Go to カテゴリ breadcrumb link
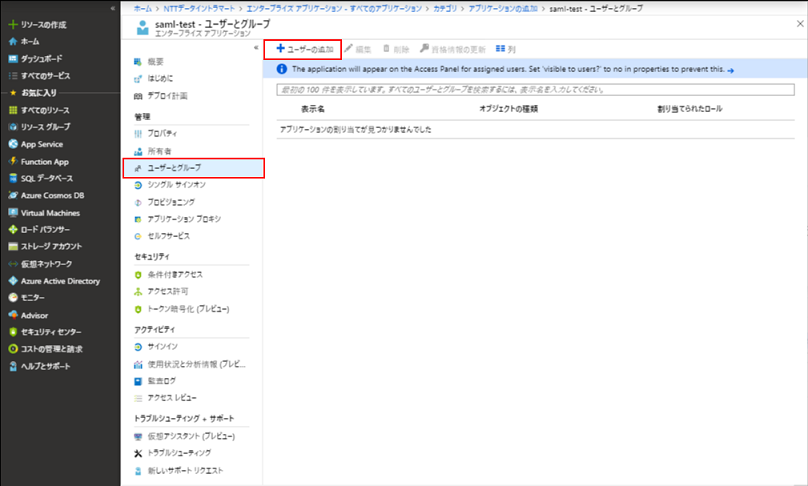Viewport: 808px width, 486px height. click(445, 8)
